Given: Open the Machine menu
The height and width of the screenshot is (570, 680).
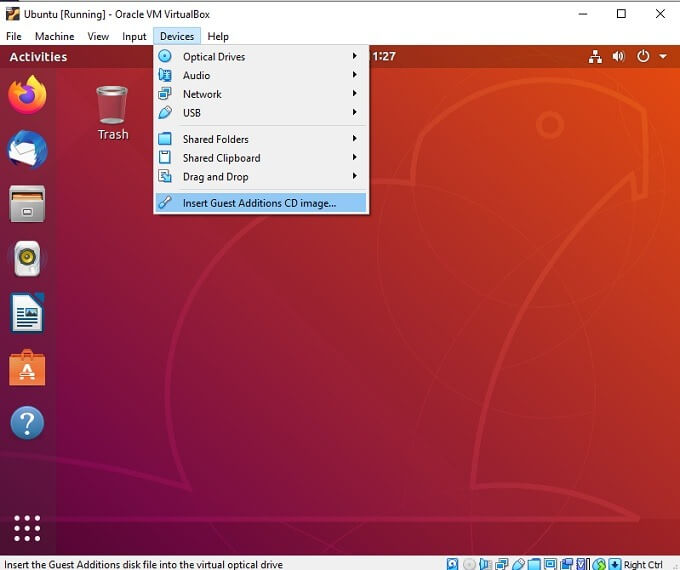Looking at the screenshot, I should (x=54, y=36).
